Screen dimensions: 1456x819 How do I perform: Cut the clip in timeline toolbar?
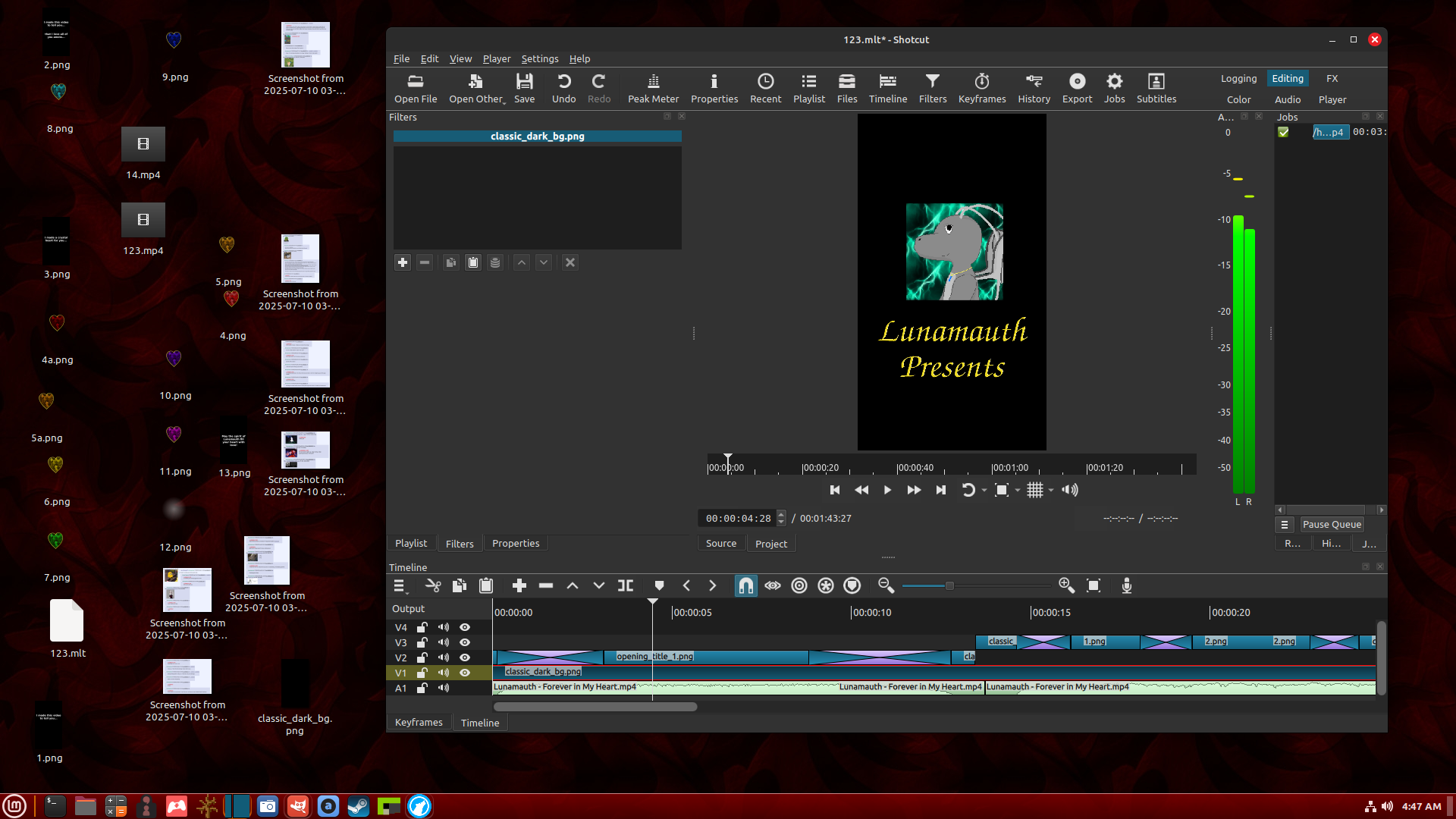tap(433, 585)
